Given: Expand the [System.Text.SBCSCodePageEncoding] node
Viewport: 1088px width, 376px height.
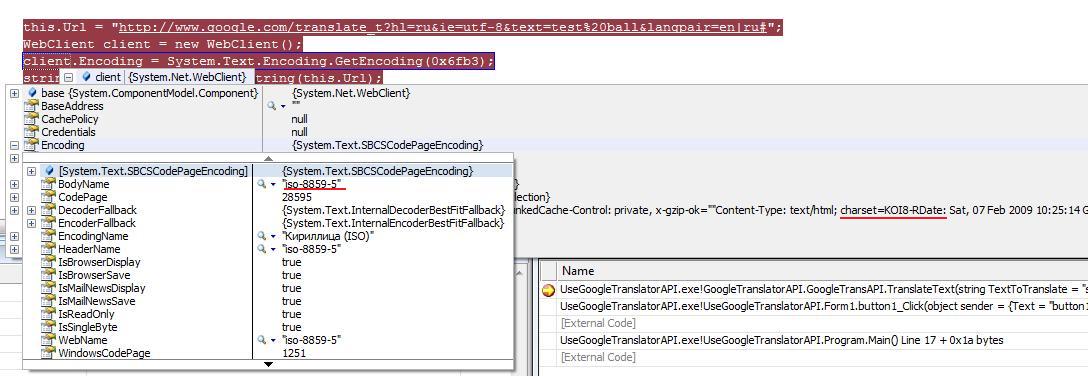Looking at the screenshot, I should coord(31,171).
